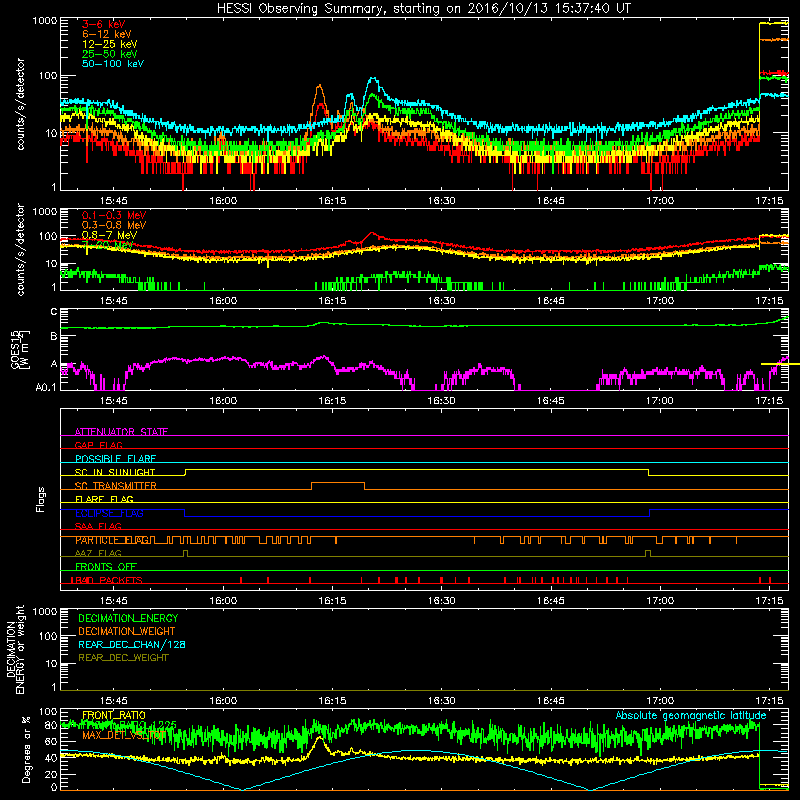Select the FLARE_FLAG label
Image resolution: width=800 pixels, height=800 pixels.
104,499
